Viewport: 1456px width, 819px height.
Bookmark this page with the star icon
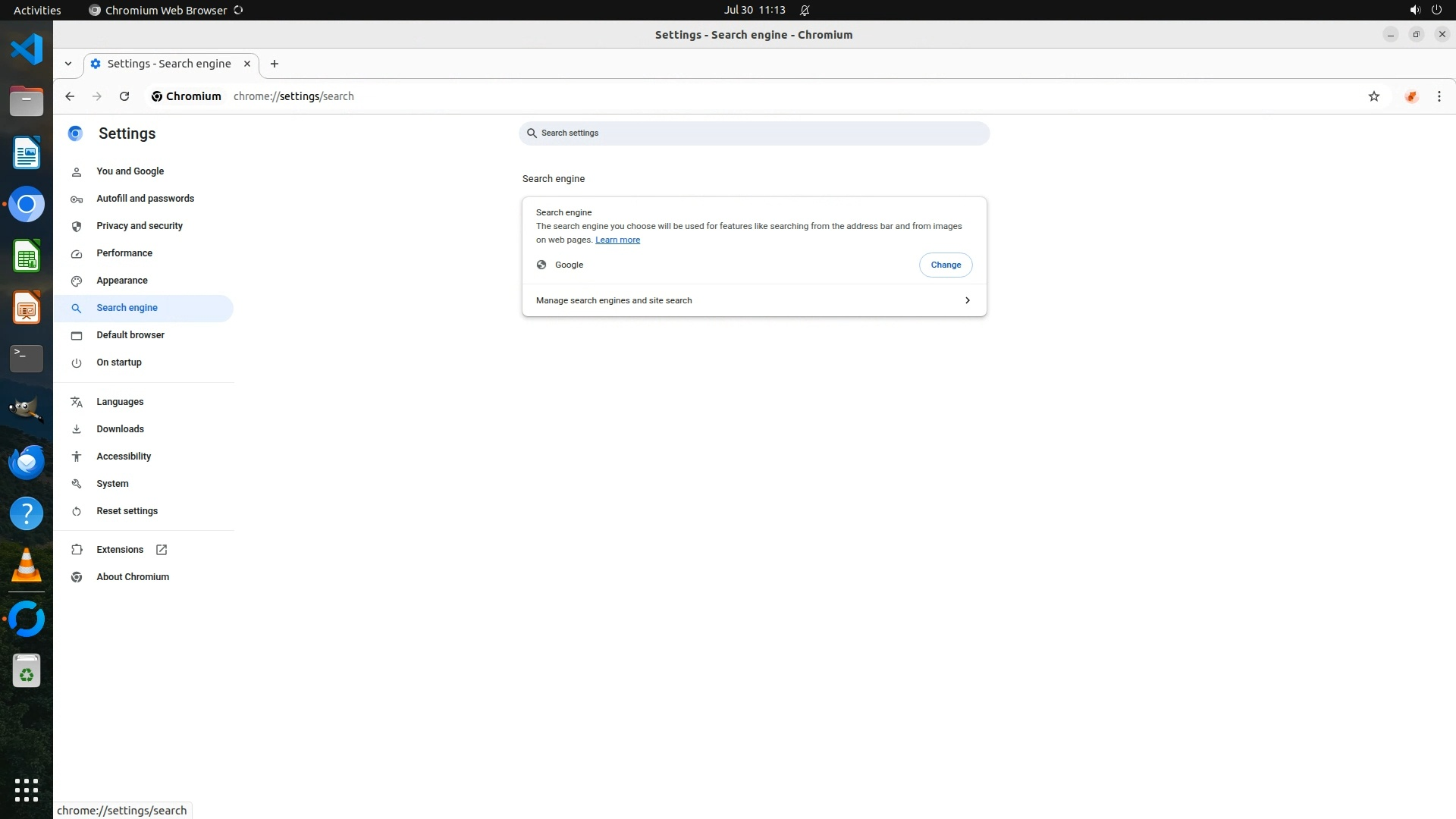click(x=1373, y=96)
